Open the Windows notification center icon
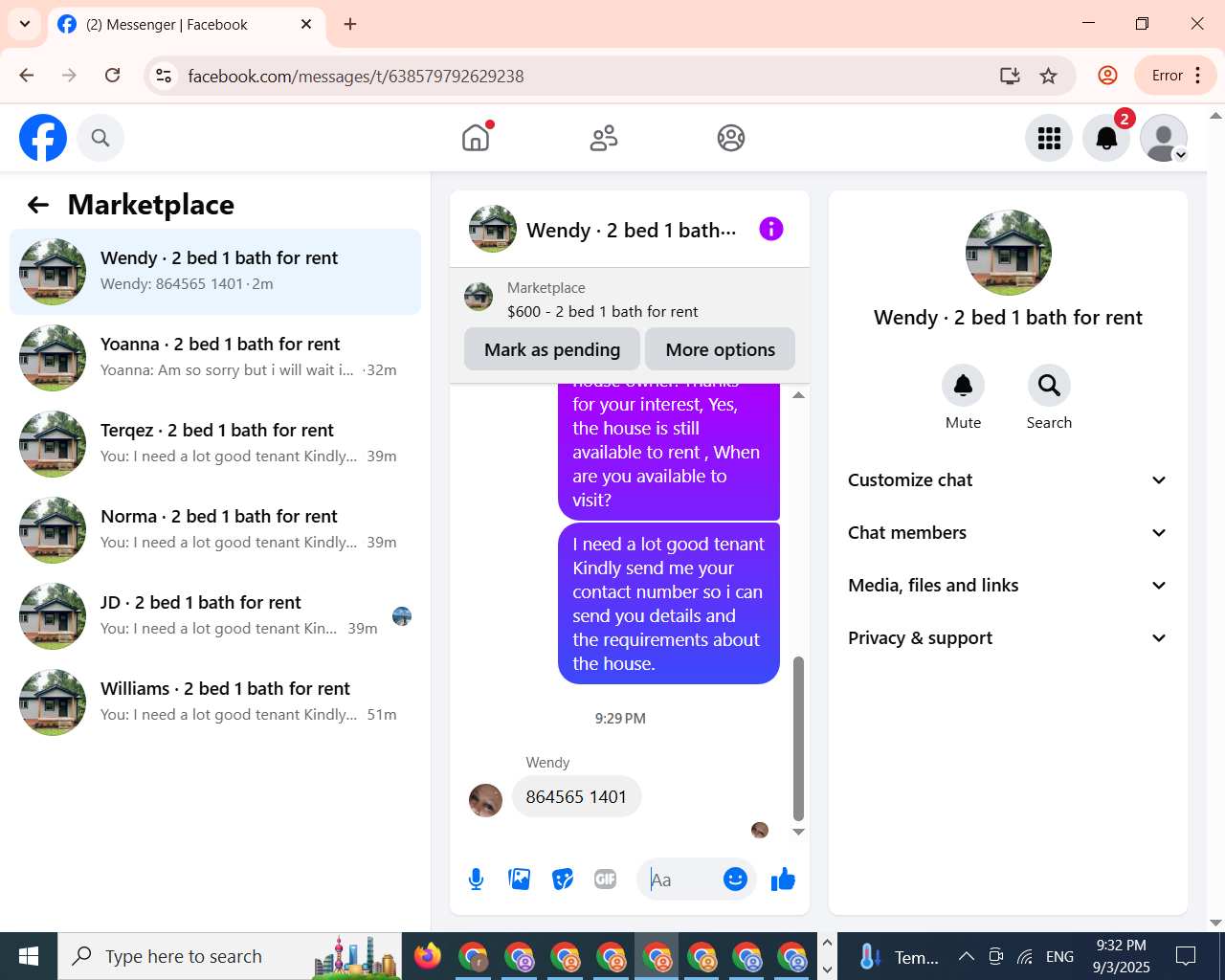Viewport: 1225px width, 980px height. click(1186, 956)
